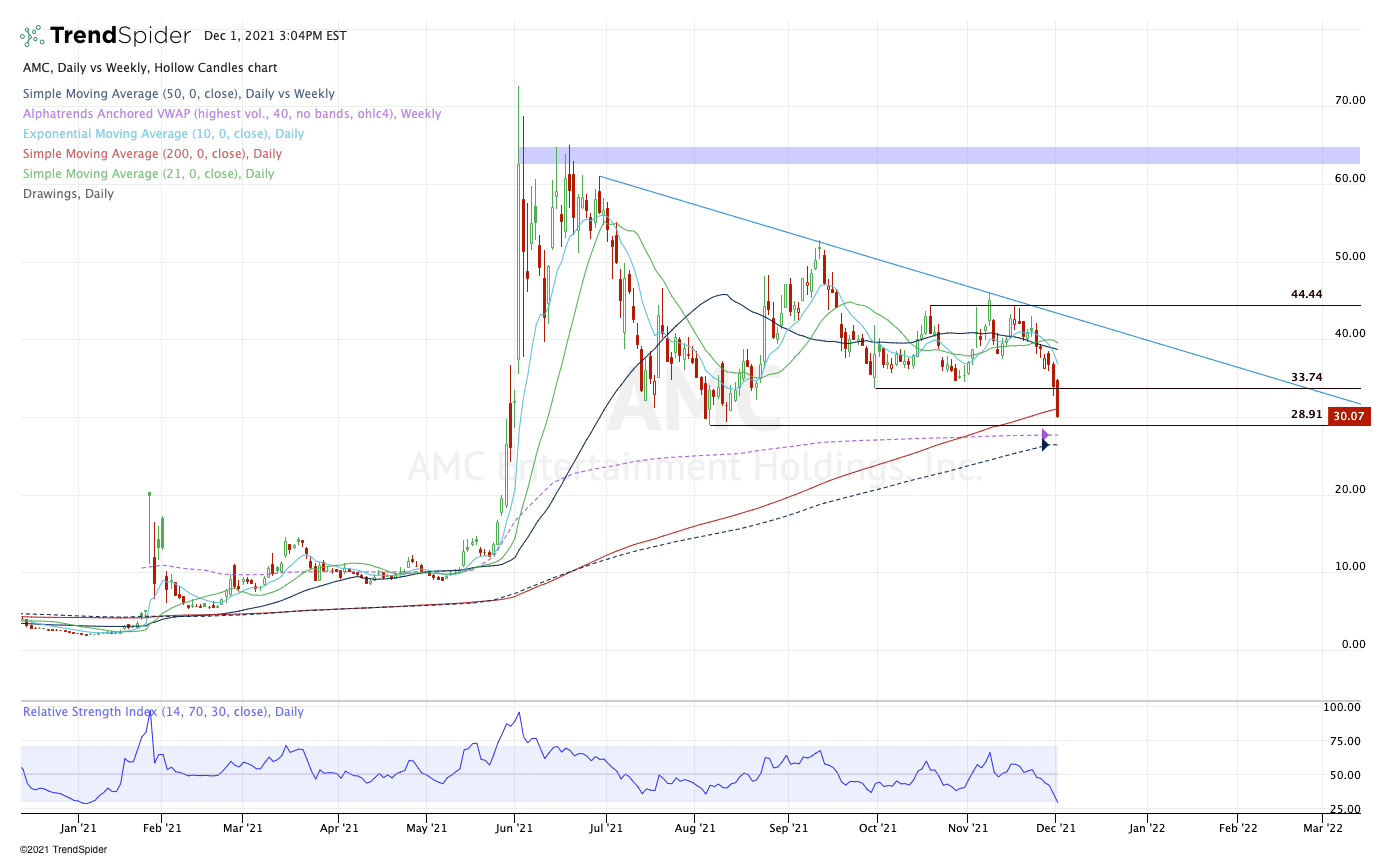1391x859 pixels.
Task: Click the Simple Moving Average (200) legend entry
Action: tap(152, 154)
